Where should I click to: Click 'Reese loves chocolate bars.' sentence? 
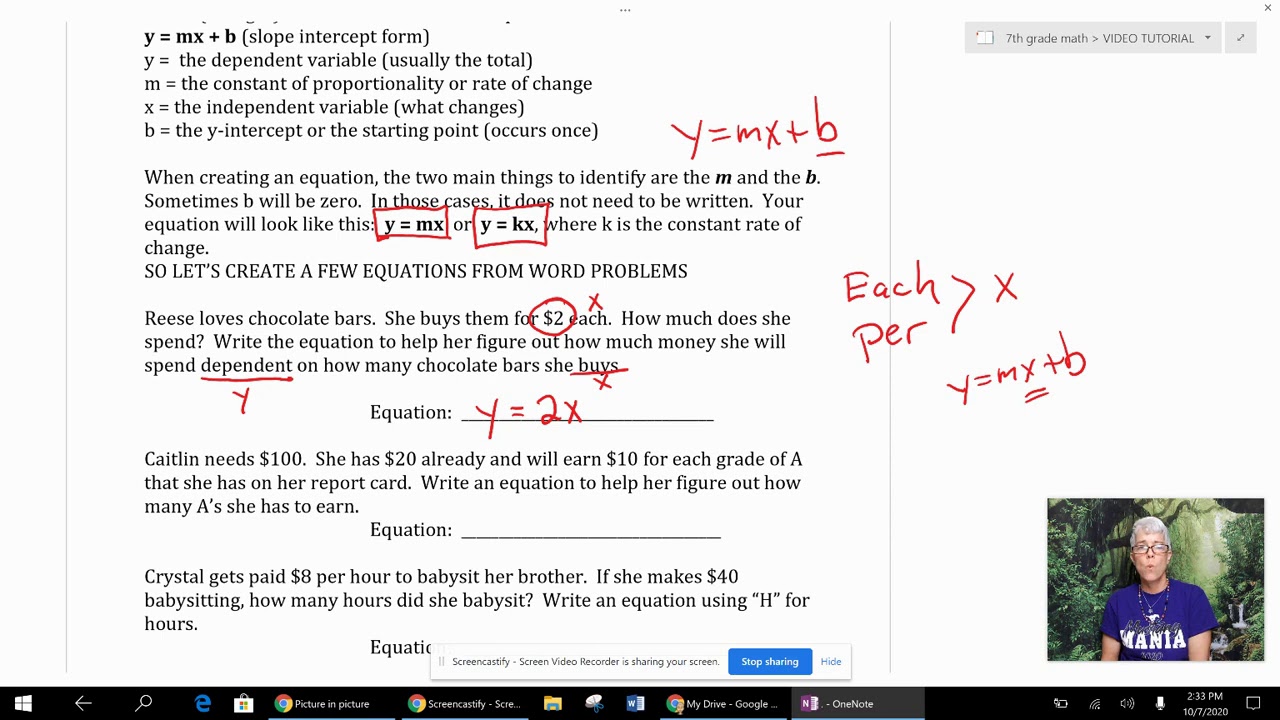260,319
